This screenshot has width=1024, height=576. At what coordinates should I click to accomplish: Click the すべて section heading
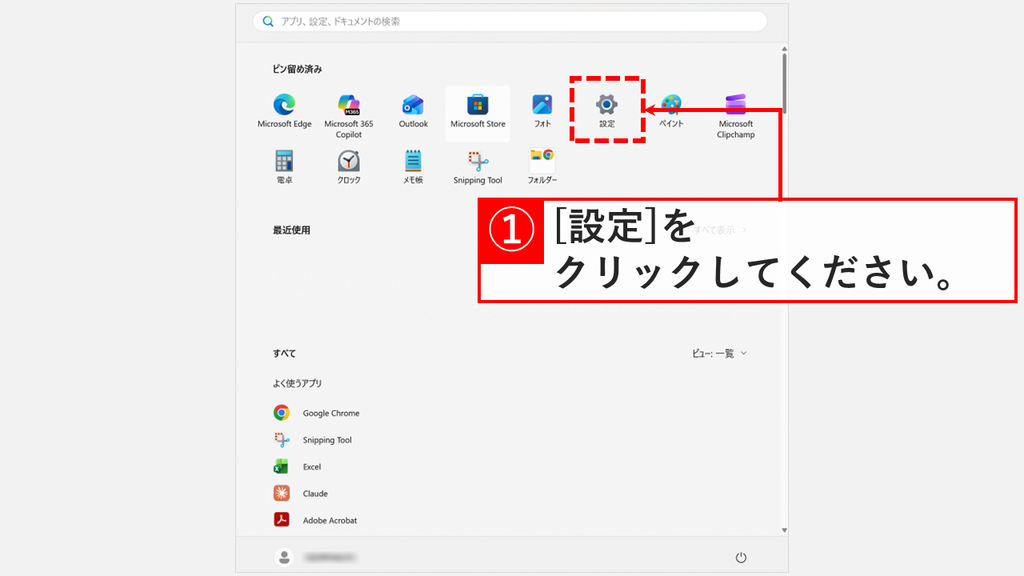(x=284, y=353)
